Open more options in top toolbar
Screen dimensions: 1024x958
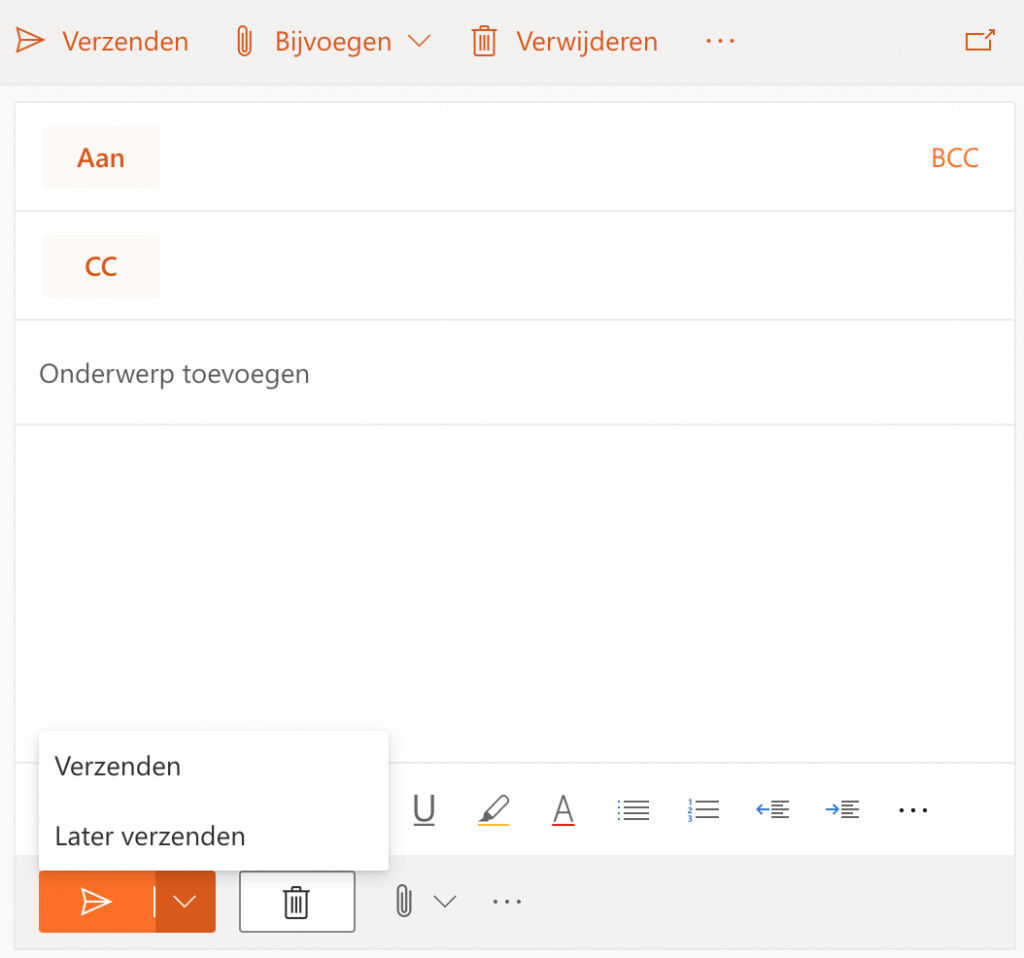tap(720, 41)
